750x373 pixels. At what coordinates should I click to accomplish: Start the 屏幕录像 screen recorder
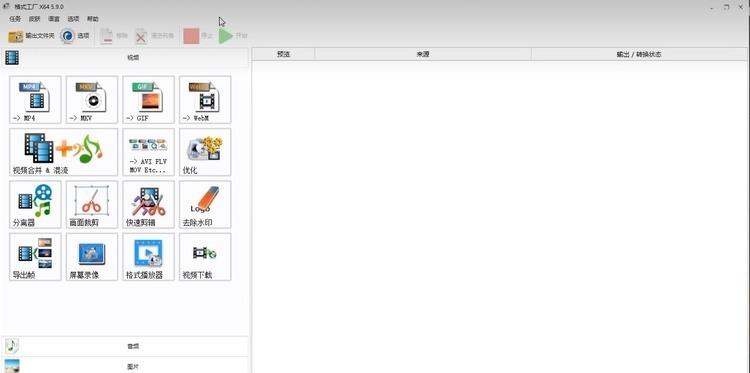coord(92,257)
